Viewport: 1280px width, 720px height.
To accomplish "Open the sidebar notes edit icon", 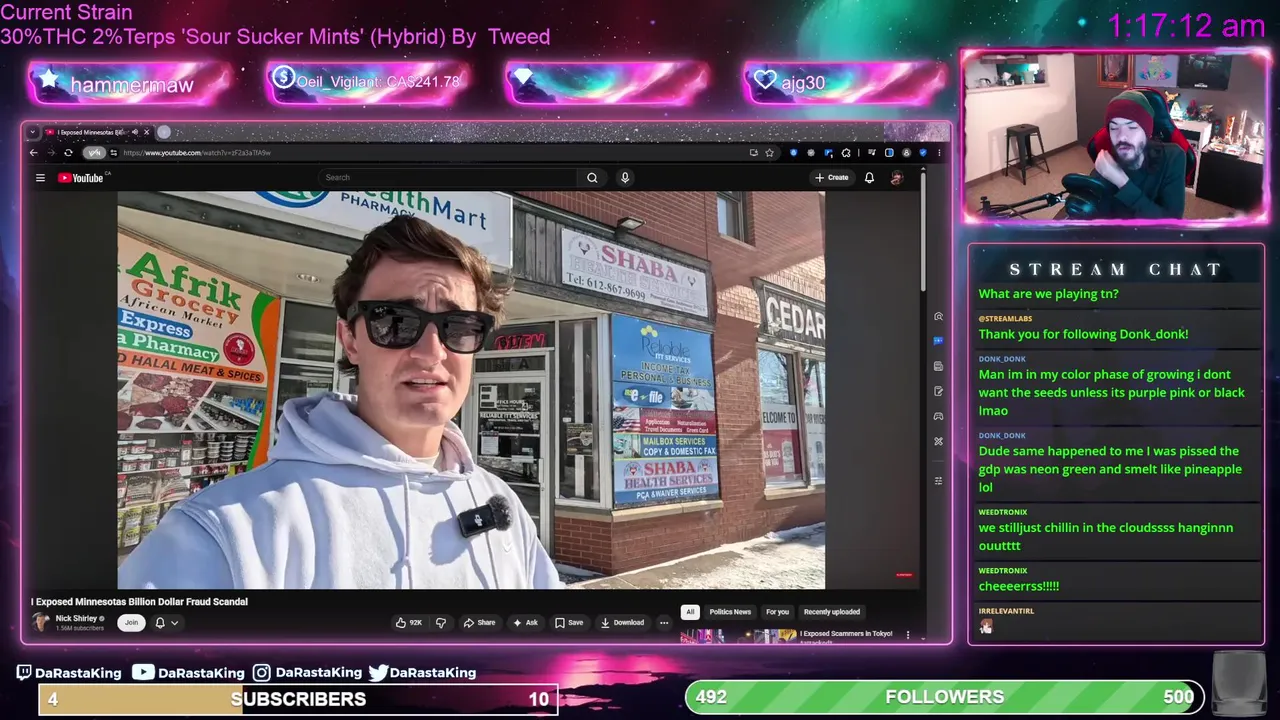I will point(938,391).
